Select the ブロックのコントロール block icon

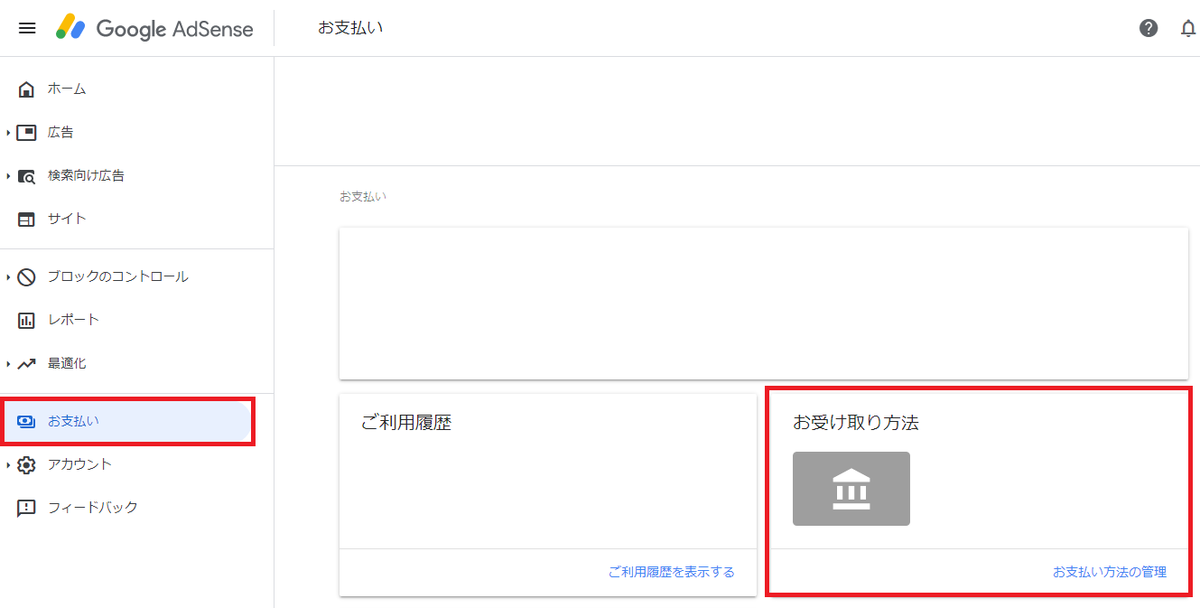pyautogui.click(x=25, y=277)
